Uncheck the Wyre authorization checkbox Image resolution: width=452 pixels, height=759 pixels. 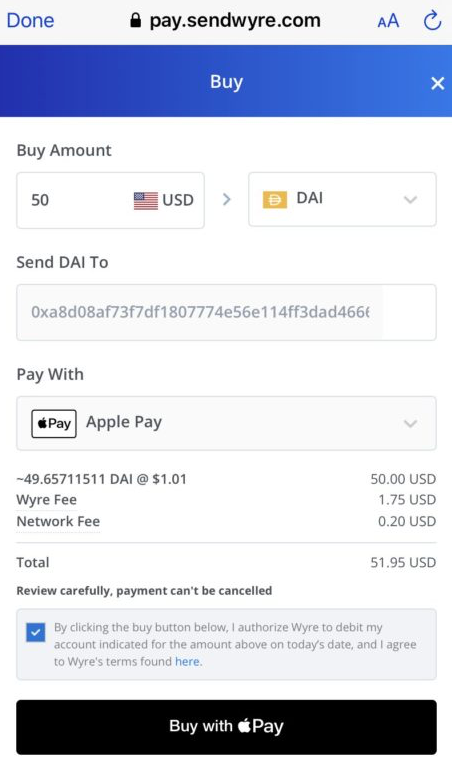point(36,632)
